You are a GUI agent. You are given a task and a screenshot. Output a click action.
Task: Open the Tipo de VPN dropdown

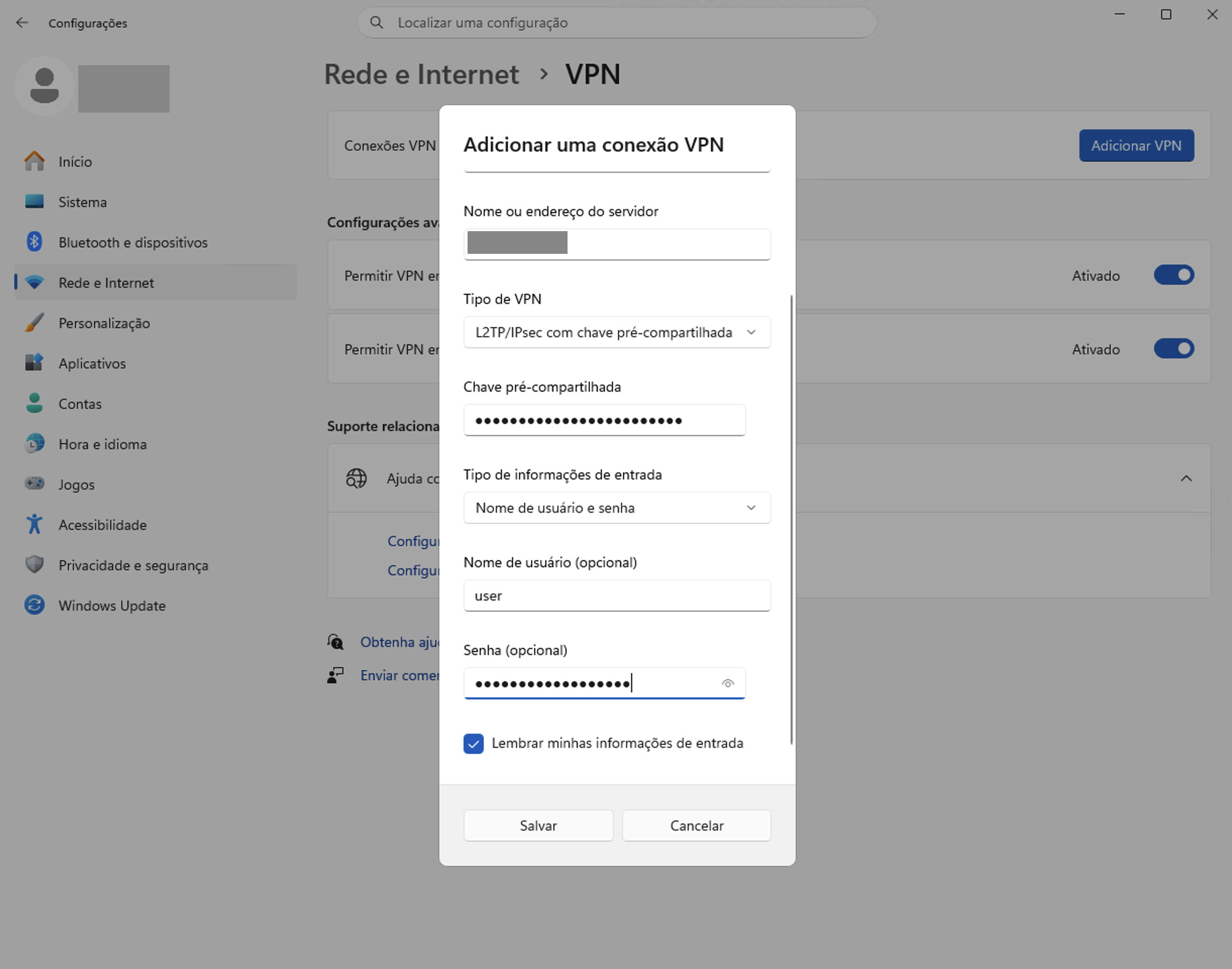tap(617, 333)
